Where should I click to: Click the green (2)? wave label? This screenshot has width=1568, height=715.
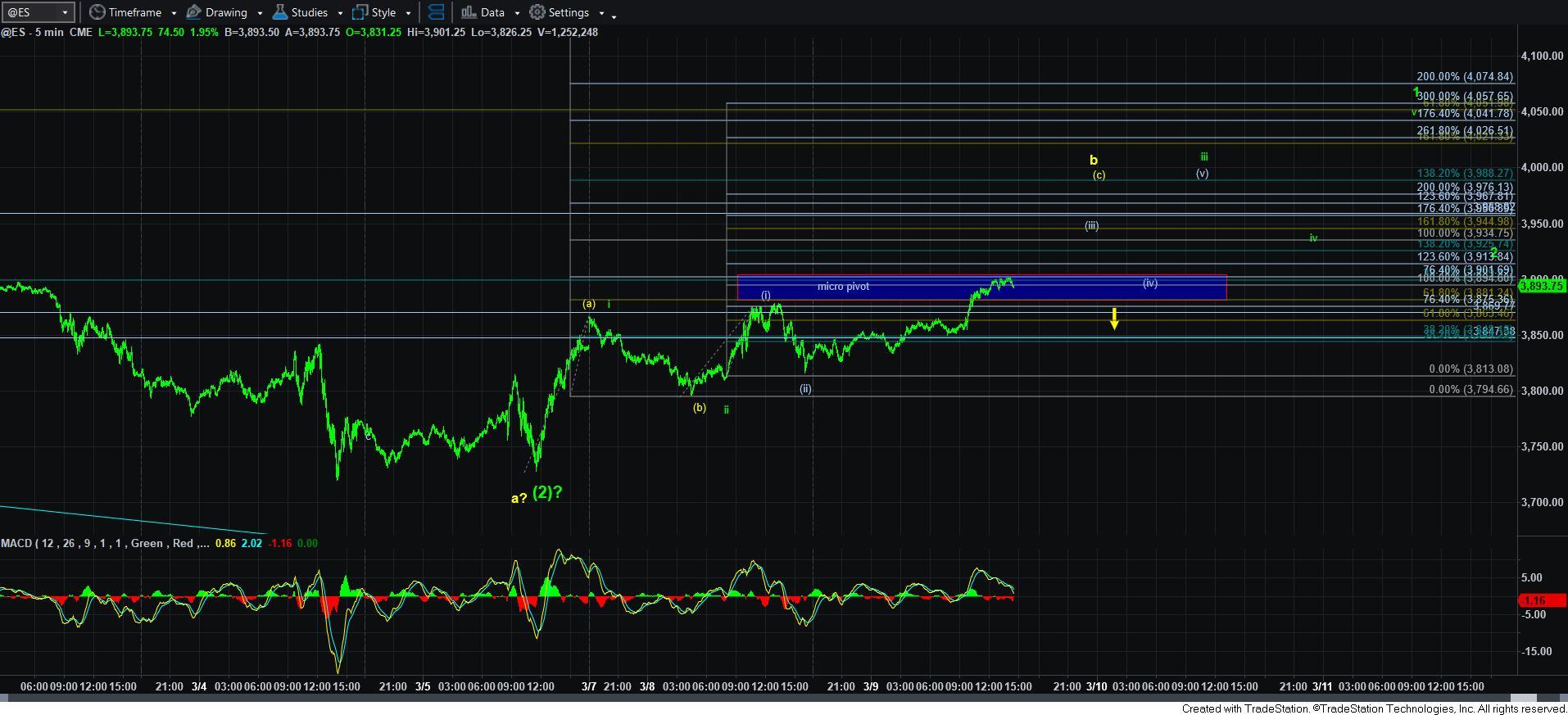(547, 492)
